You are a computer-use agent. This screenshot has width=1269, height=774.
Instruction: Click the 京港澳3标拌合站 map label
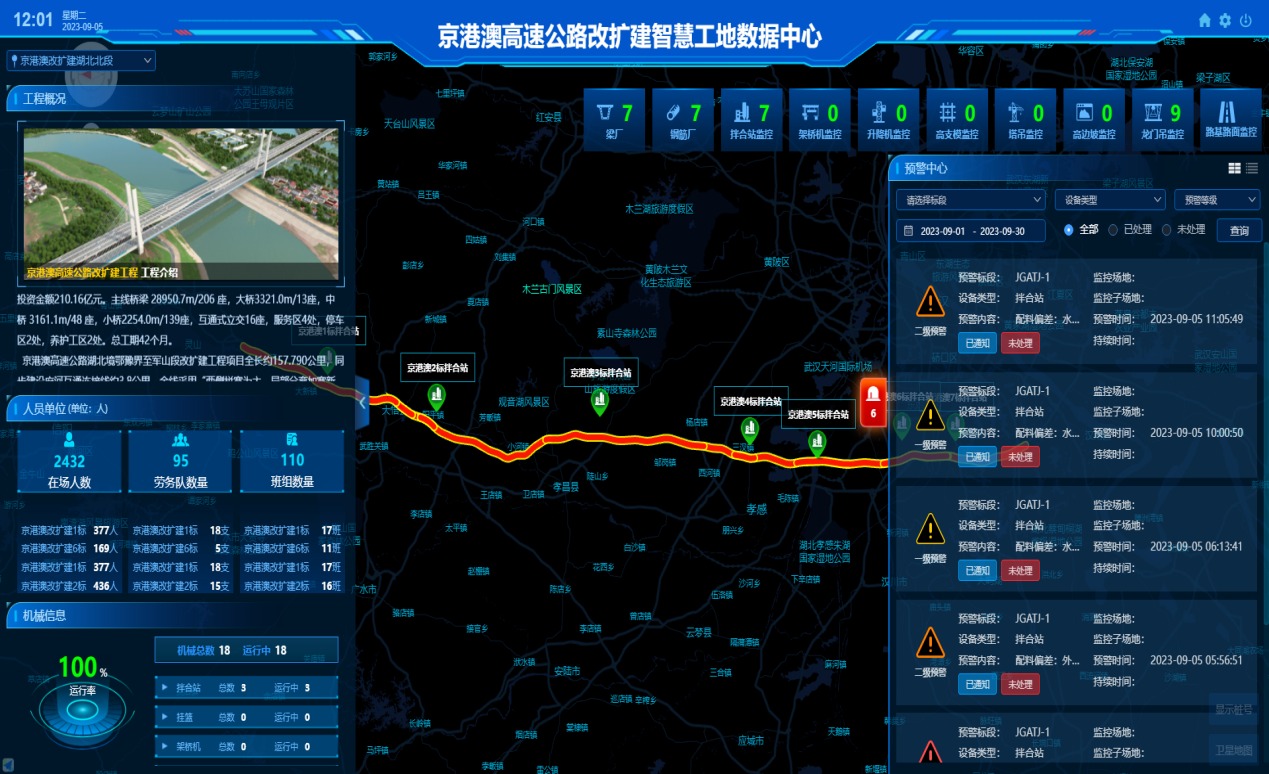(x=601, y=373)
